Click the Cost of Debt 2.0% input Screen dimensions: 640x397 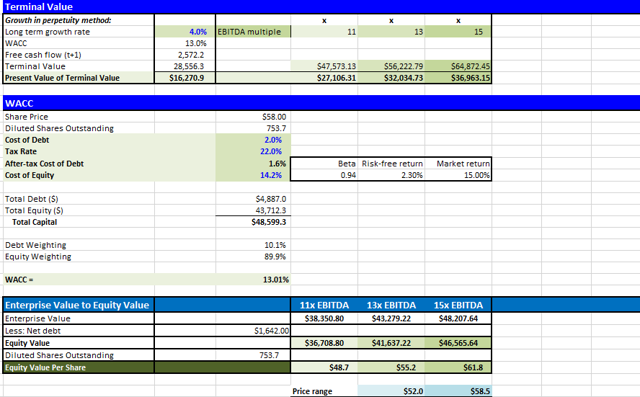click(253, 140)
